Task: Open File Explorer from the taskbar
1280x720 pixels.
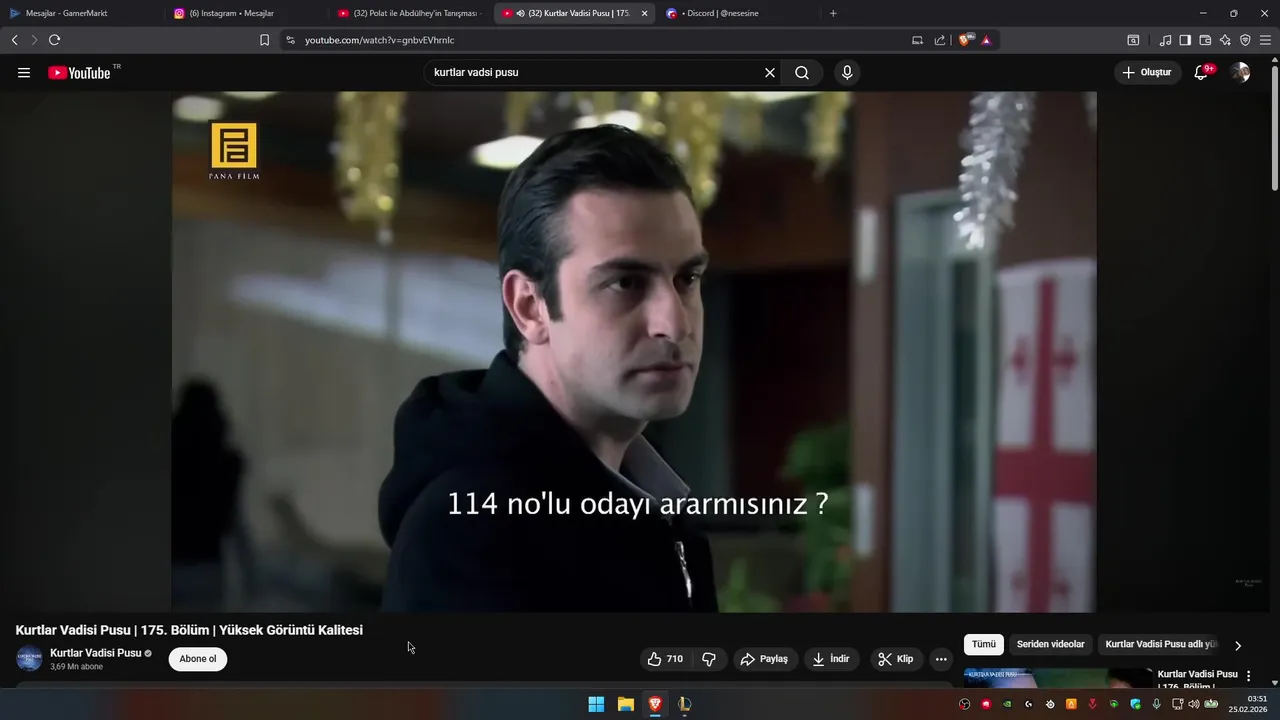Action: [625, 704]
